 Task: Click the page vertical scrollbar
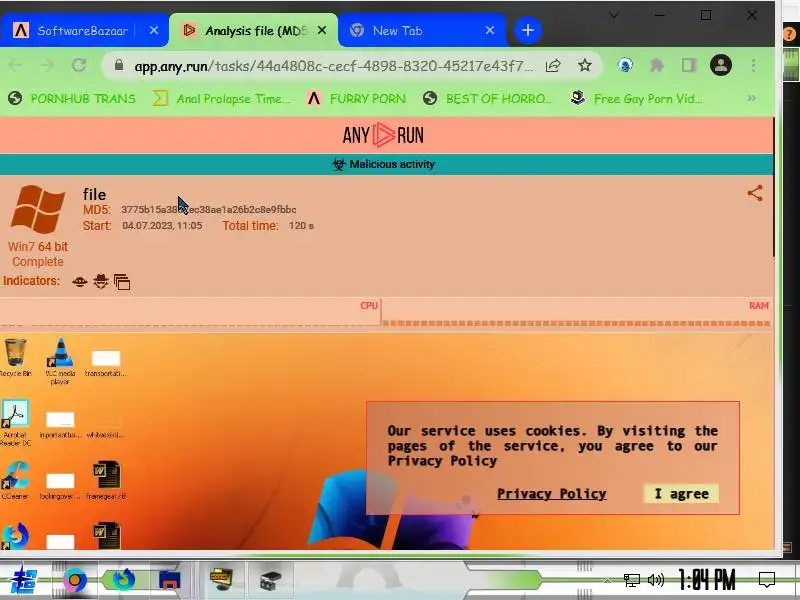coord(774,189)
